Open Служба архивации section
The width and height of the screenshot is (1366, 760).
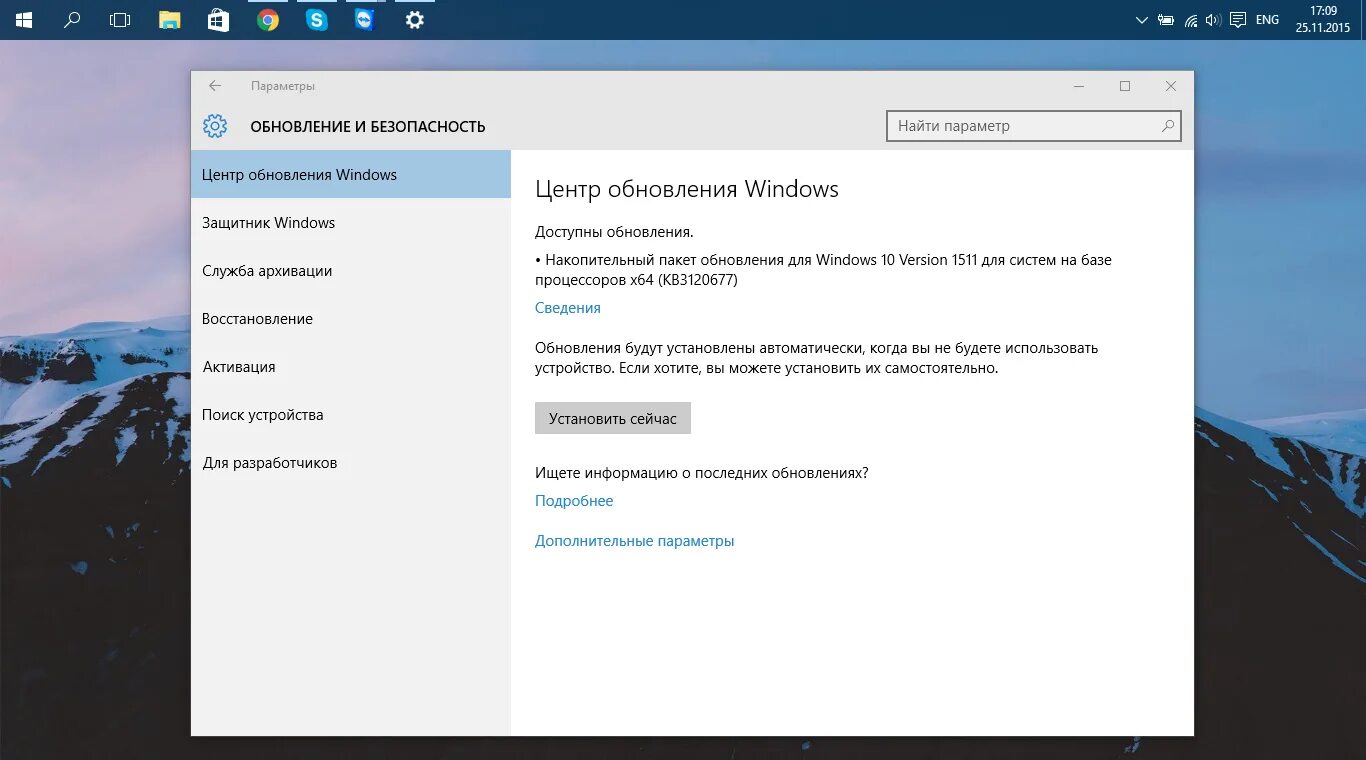point(351,270)
